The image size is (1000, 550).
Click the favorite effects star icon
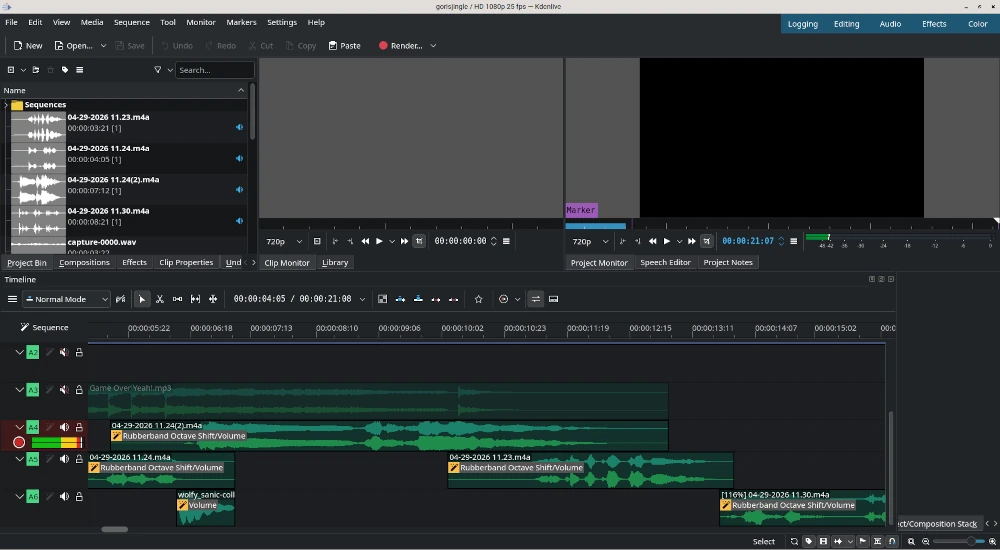tap(479, 299)
